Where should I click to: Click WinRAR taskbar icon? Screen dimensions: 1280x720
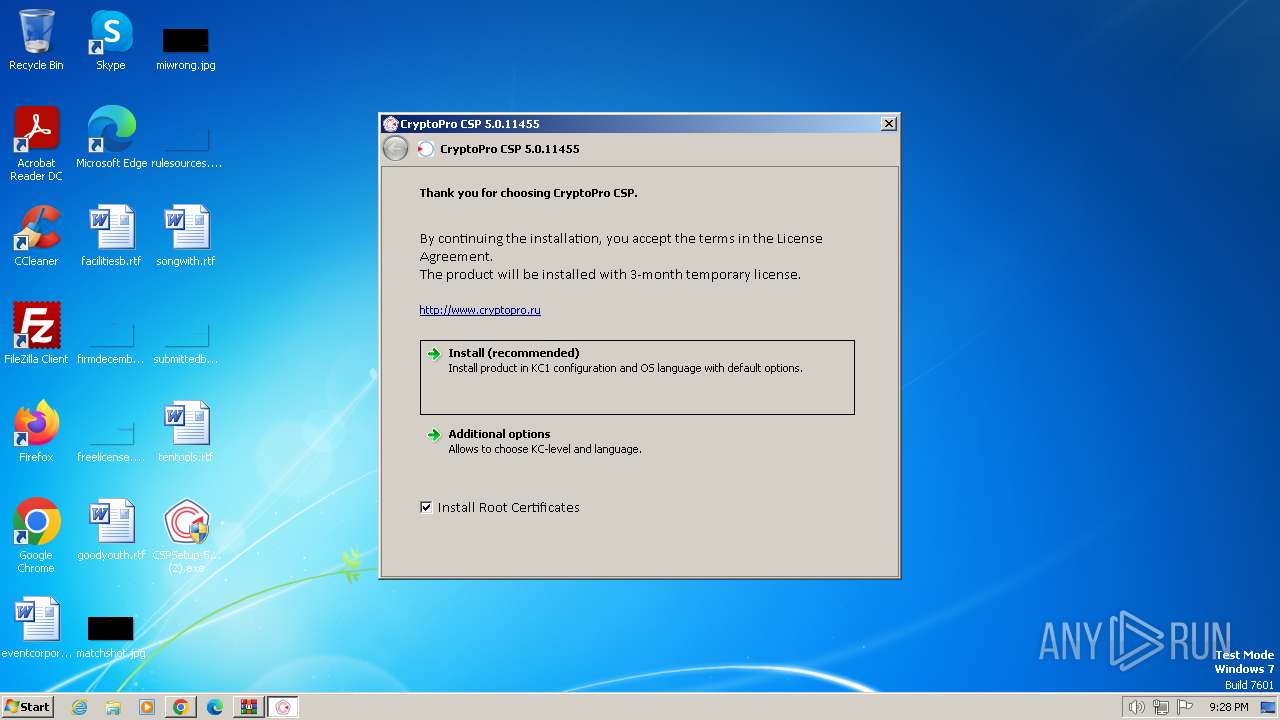click(249, 707)
